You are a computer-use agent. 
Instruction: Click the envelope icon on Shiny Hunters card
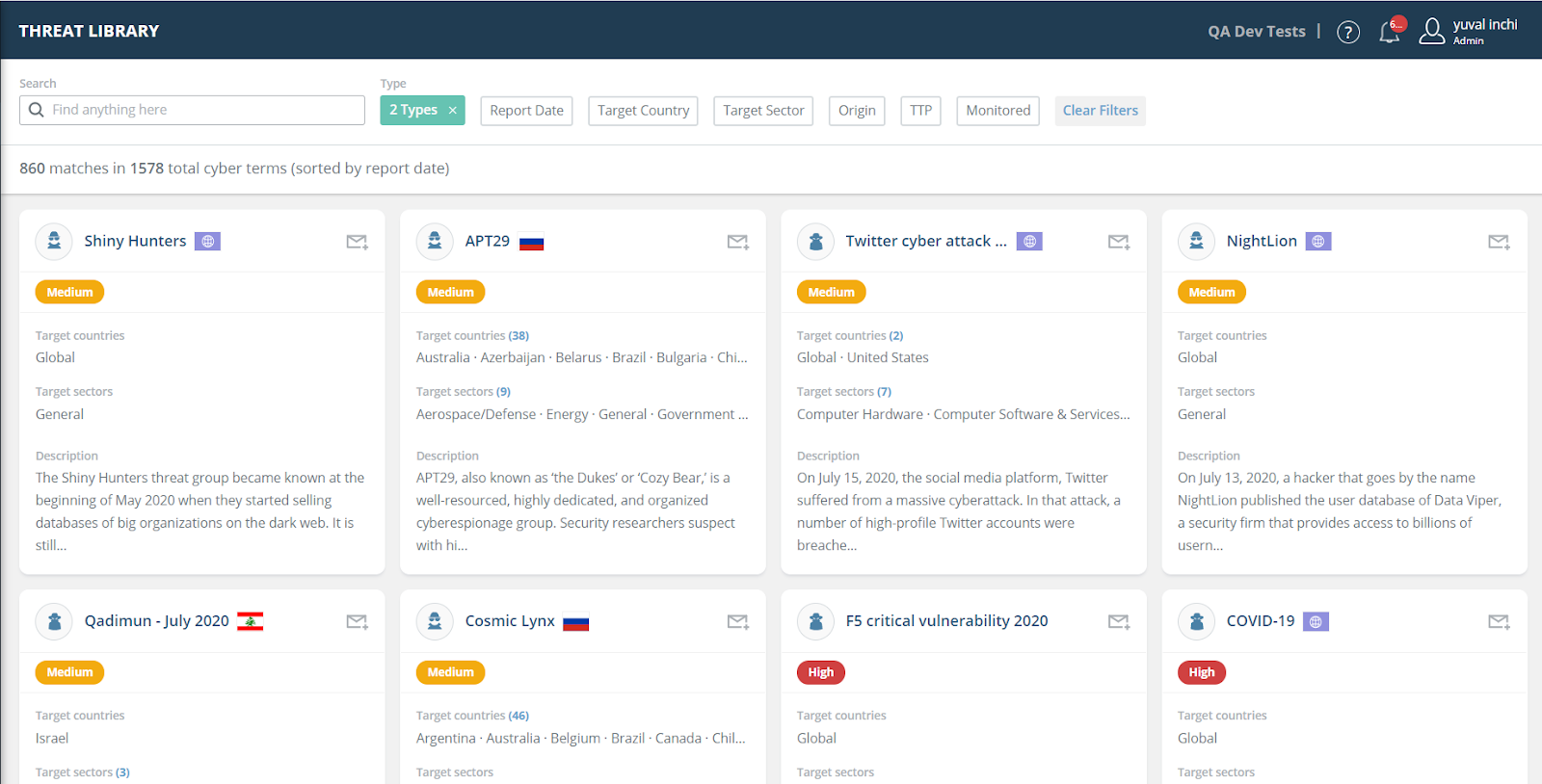[x=357, y=242]
